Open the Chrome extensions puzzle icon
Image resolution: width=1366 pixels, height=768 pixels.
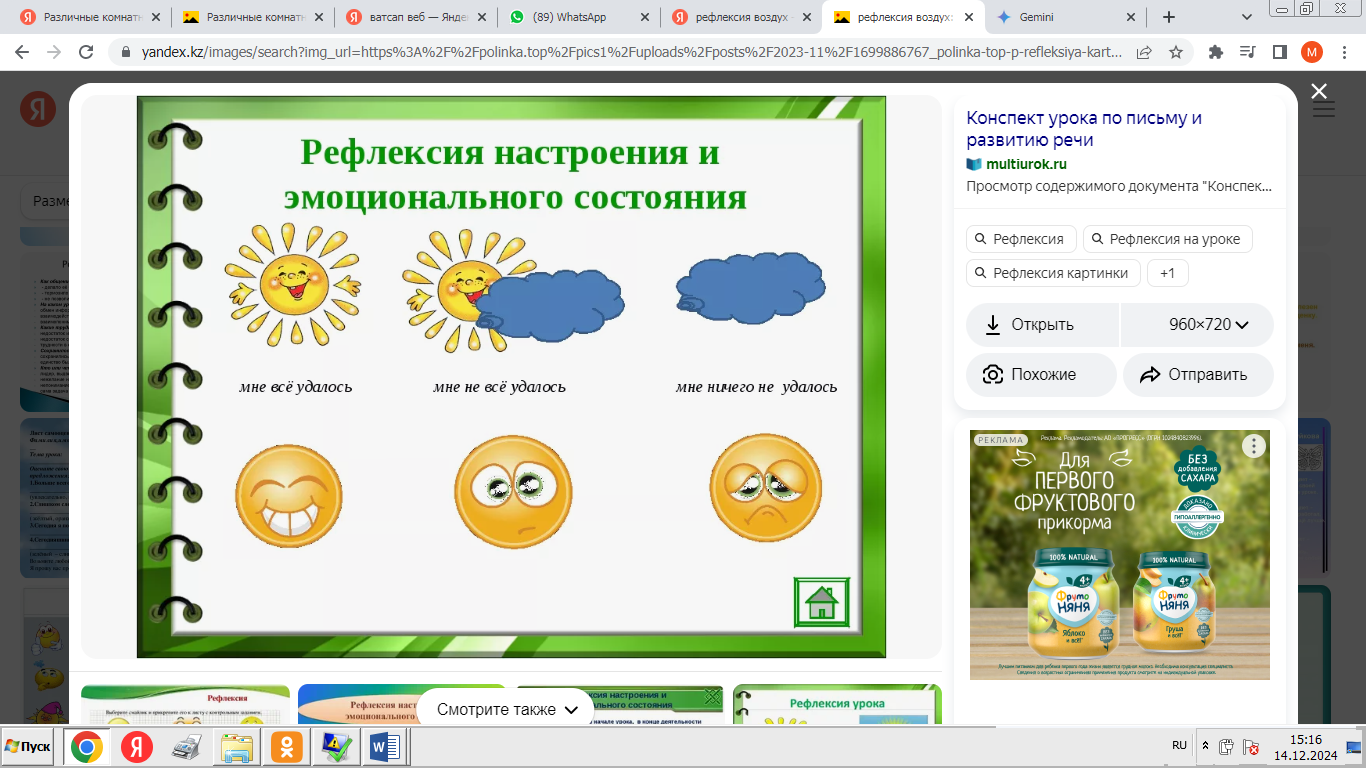[x=1216, y=52]
